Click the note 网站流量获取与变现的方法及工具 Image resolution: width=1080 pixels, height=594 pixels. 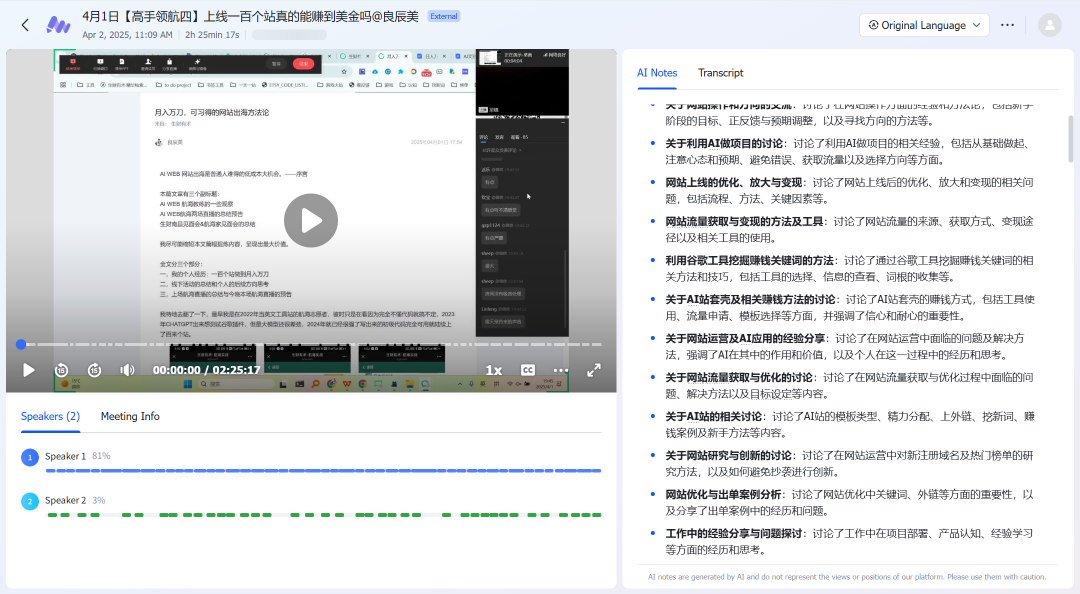(x=744, y=221)
